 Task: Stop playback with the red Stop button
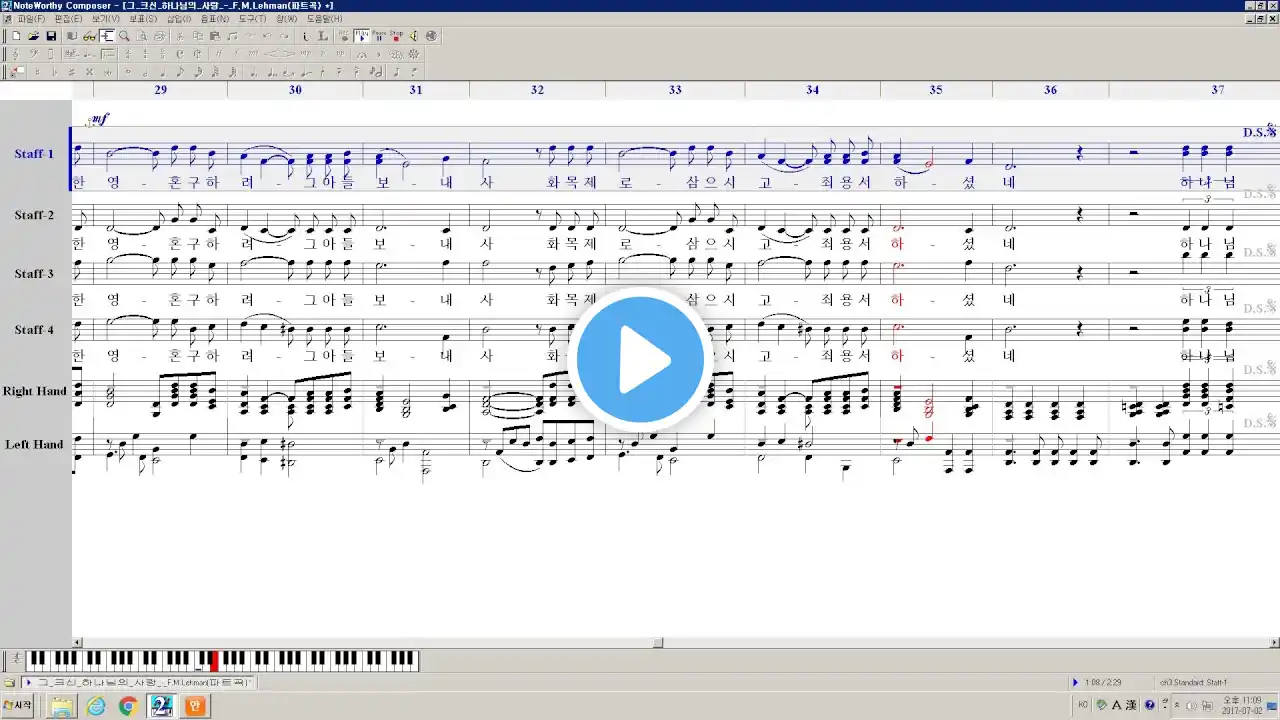tap(396, 36)
